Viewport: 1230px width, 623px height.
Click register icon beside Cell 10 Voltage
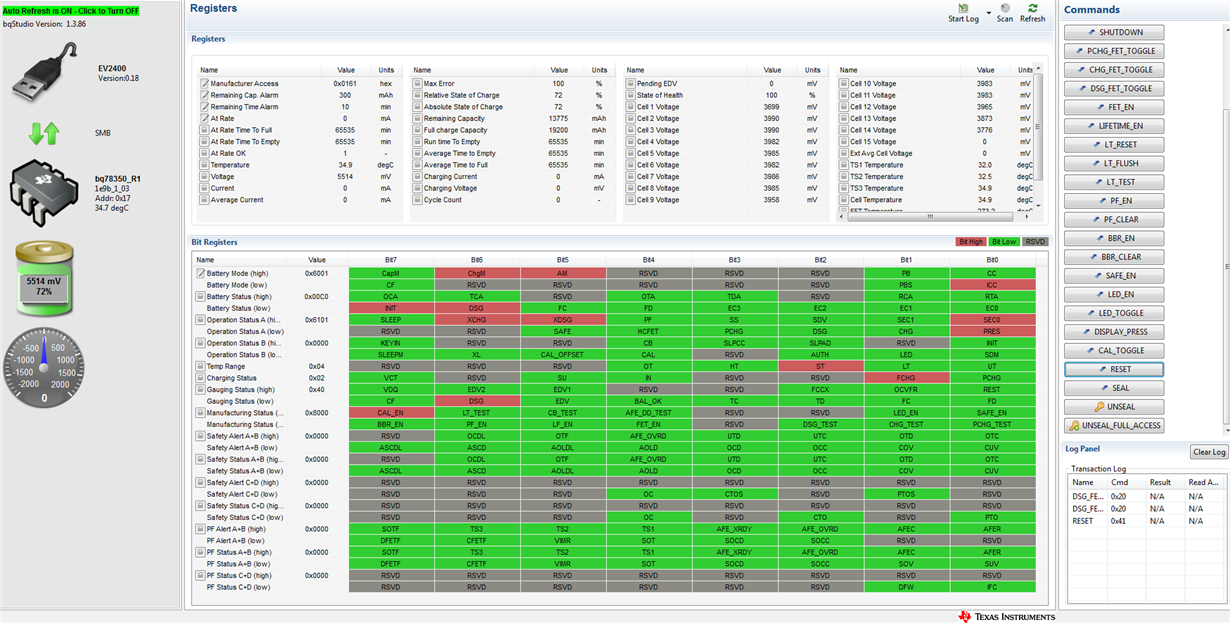844,84
